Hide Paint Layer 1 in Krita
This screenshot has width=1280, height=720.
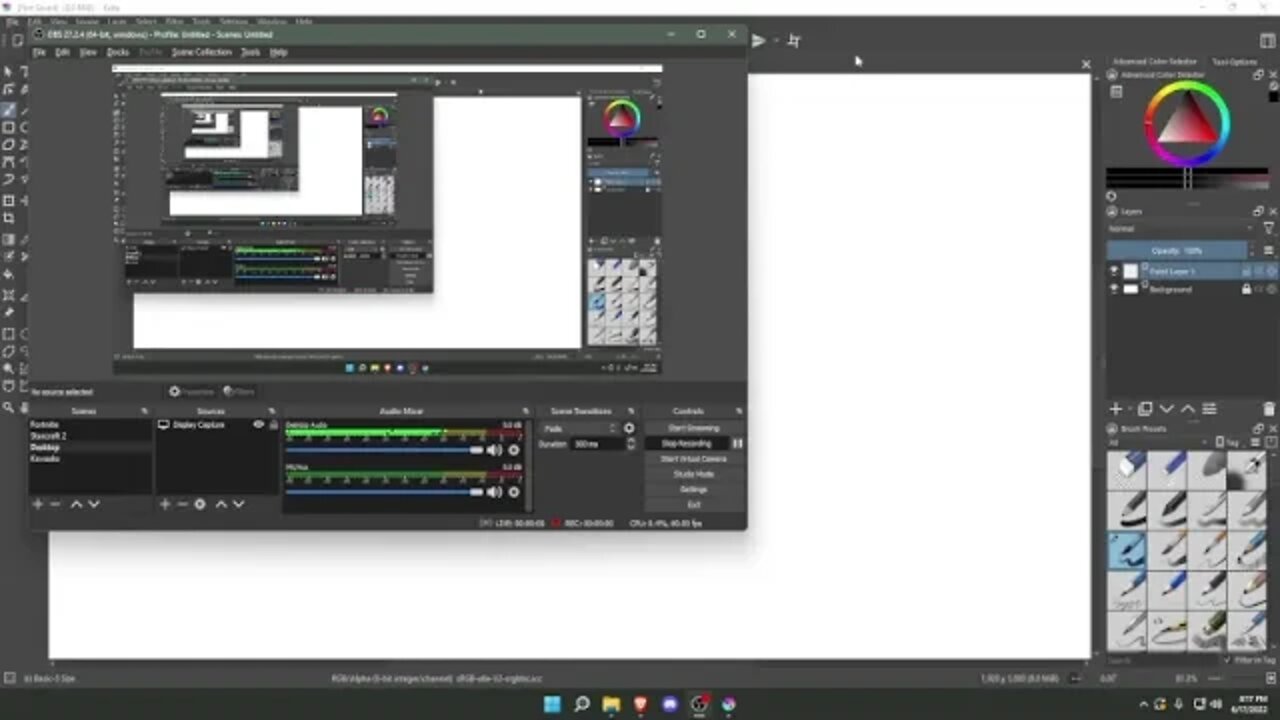1114,271
